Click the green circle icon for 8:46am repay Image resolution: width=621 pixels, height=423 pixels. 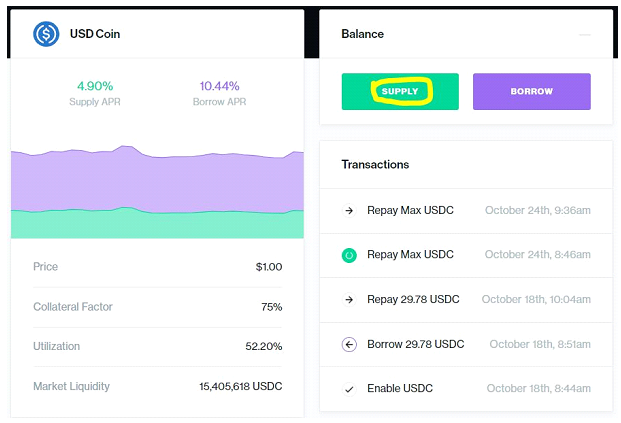pos(349,255)
